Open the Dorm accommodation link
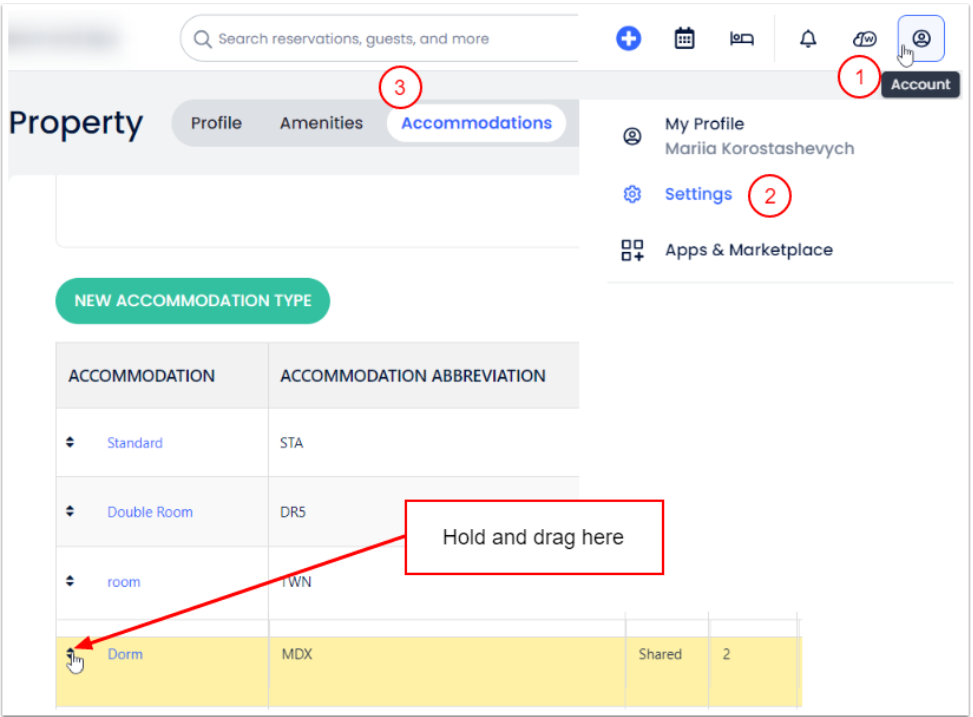This screenshot has height=717, width=973. [x=125, y=654]
